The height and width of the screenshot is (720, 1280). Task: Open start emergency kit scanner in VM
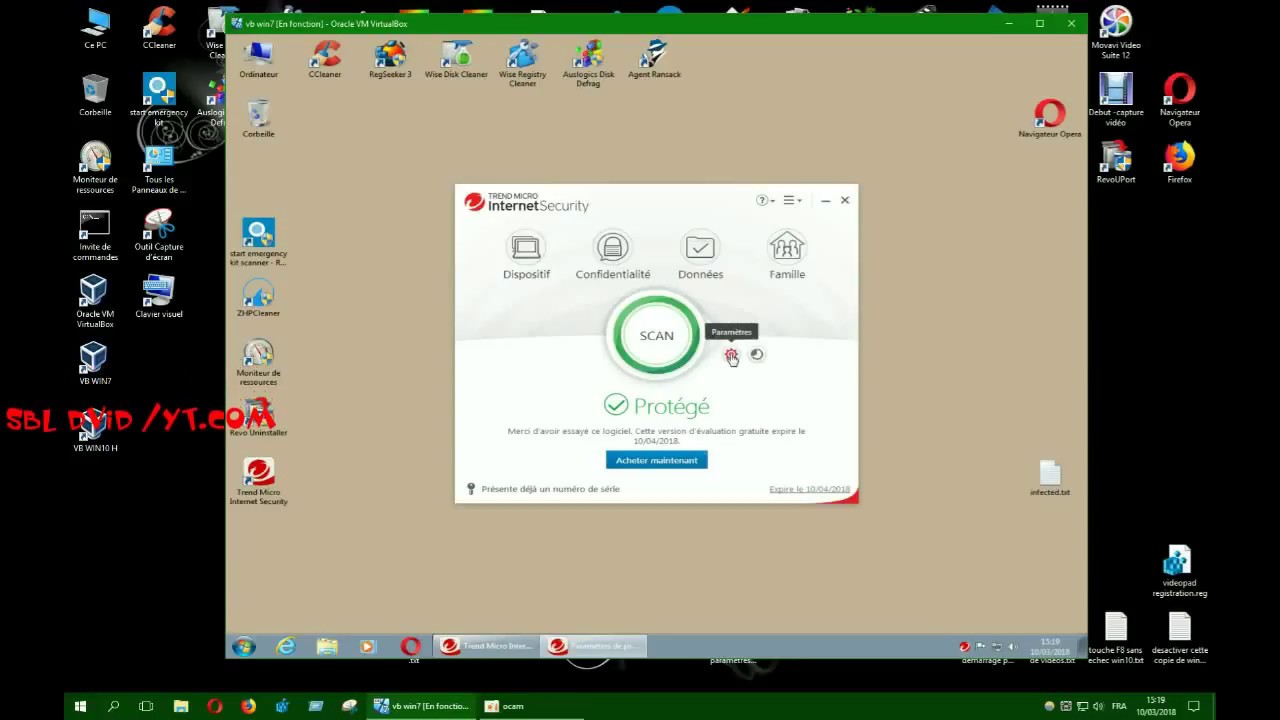point(258,242)
